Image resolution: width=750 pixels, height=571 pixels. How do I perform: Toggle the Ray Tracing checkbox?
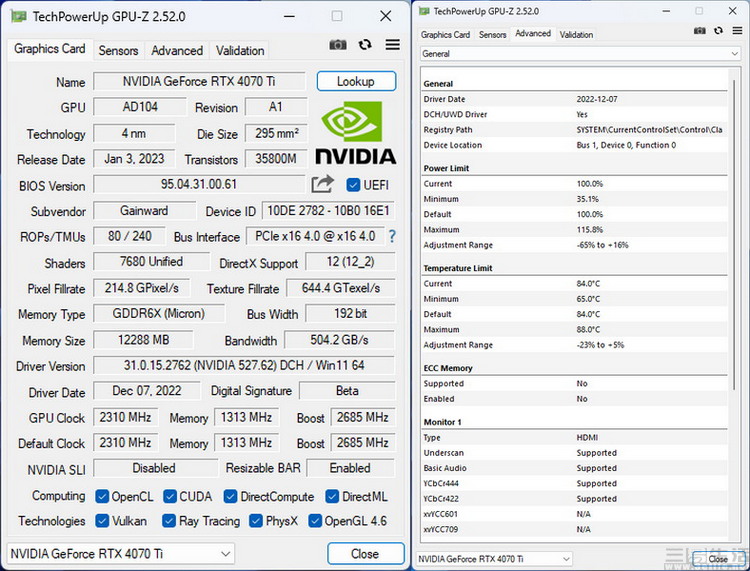pos(169,521)
